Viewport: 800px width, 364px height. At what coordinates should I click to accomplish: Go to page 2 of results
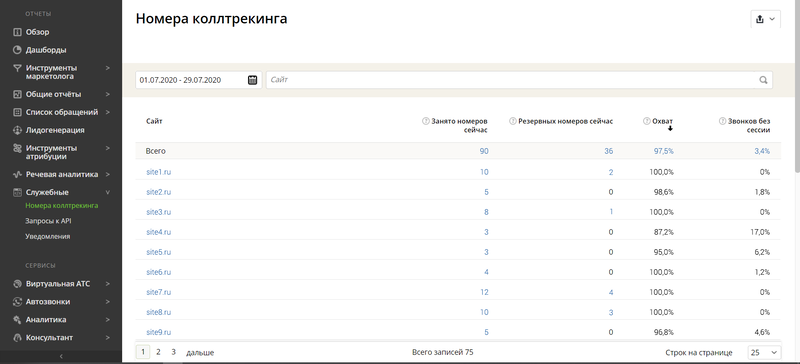pos(158,352)
